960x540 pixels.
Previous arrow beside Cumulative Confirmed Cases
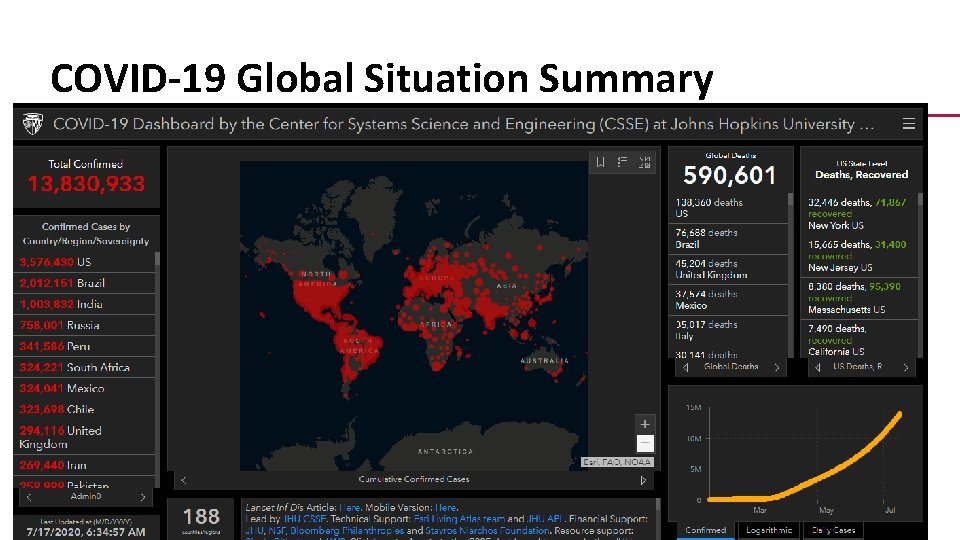click(183, 480)
